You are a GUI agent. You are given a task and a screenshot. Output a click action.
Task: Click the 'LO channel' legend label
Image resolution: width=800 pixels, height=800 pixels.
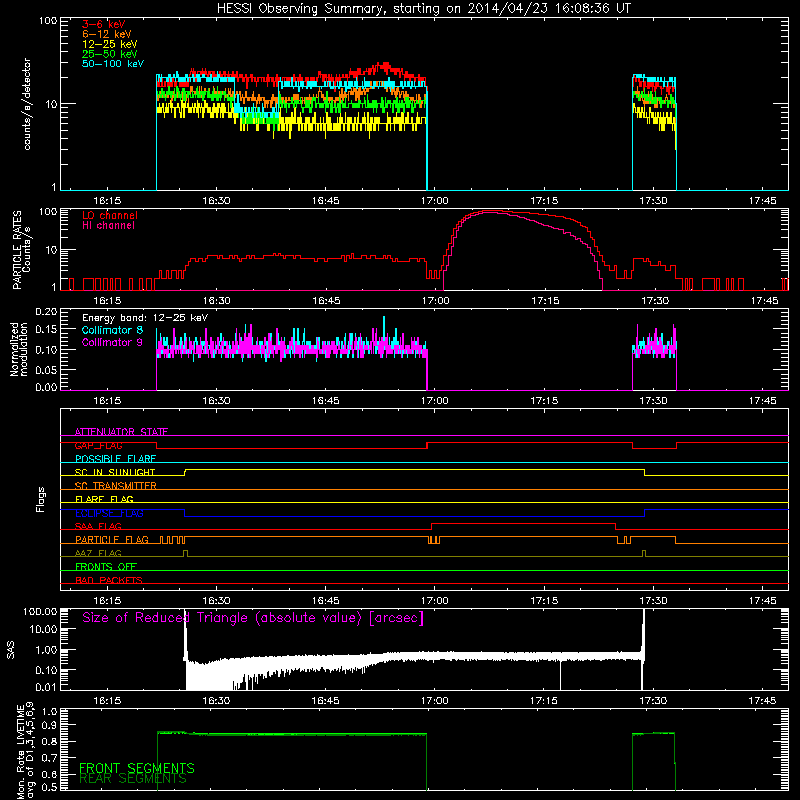[110, 215]
